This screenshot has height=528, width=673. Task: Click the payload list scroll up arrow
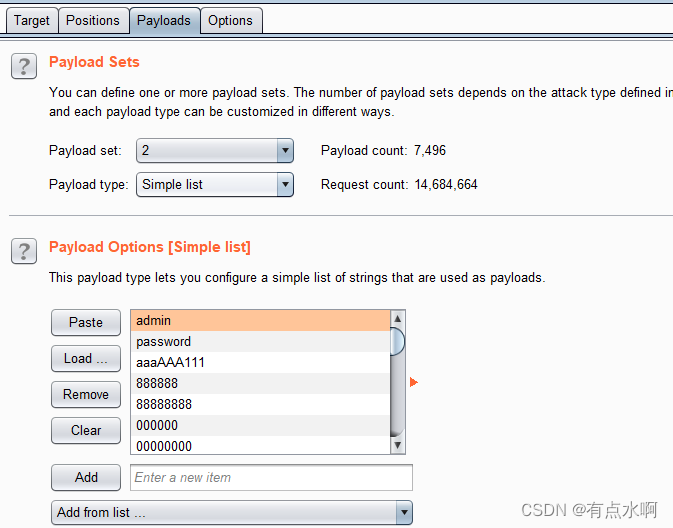[397, 319]
